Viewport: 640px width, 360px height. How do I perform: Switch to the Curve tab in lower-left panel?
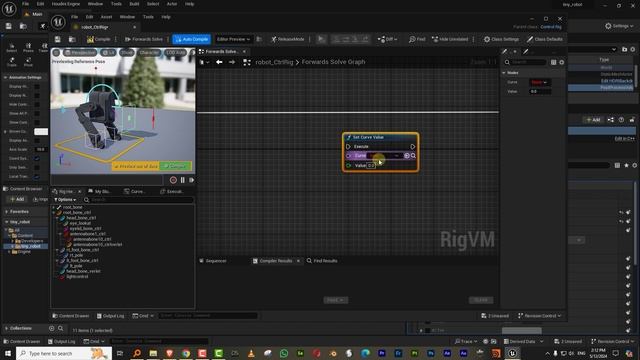point(136,191)
